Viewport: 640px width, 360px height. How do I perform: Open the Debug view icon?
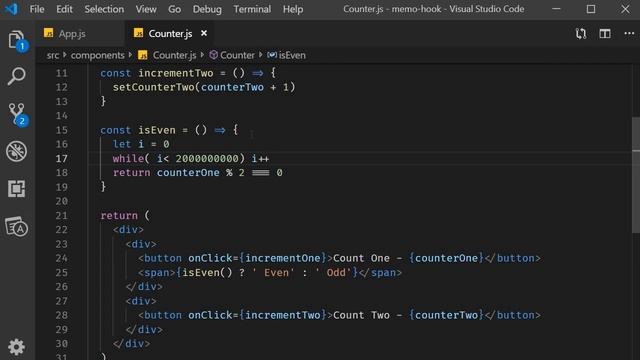tap(16, 151)
